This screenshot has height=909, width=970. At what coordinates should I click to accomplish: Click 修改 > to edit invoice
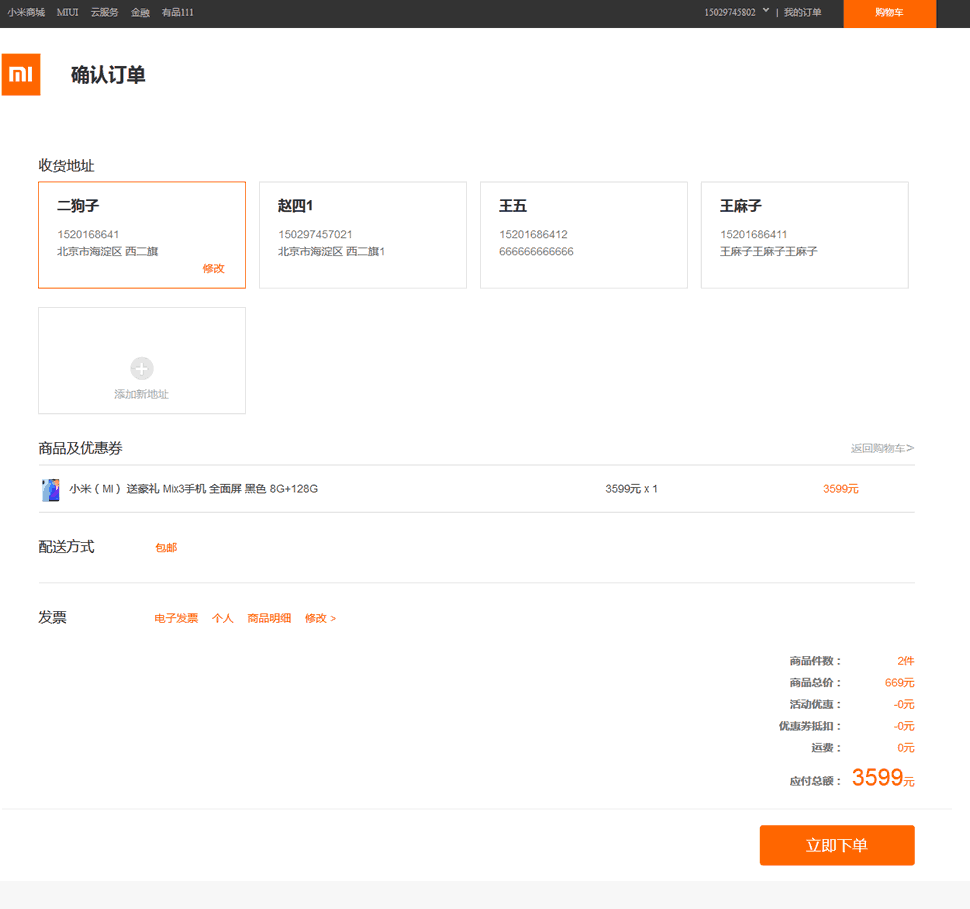point(320,618)
